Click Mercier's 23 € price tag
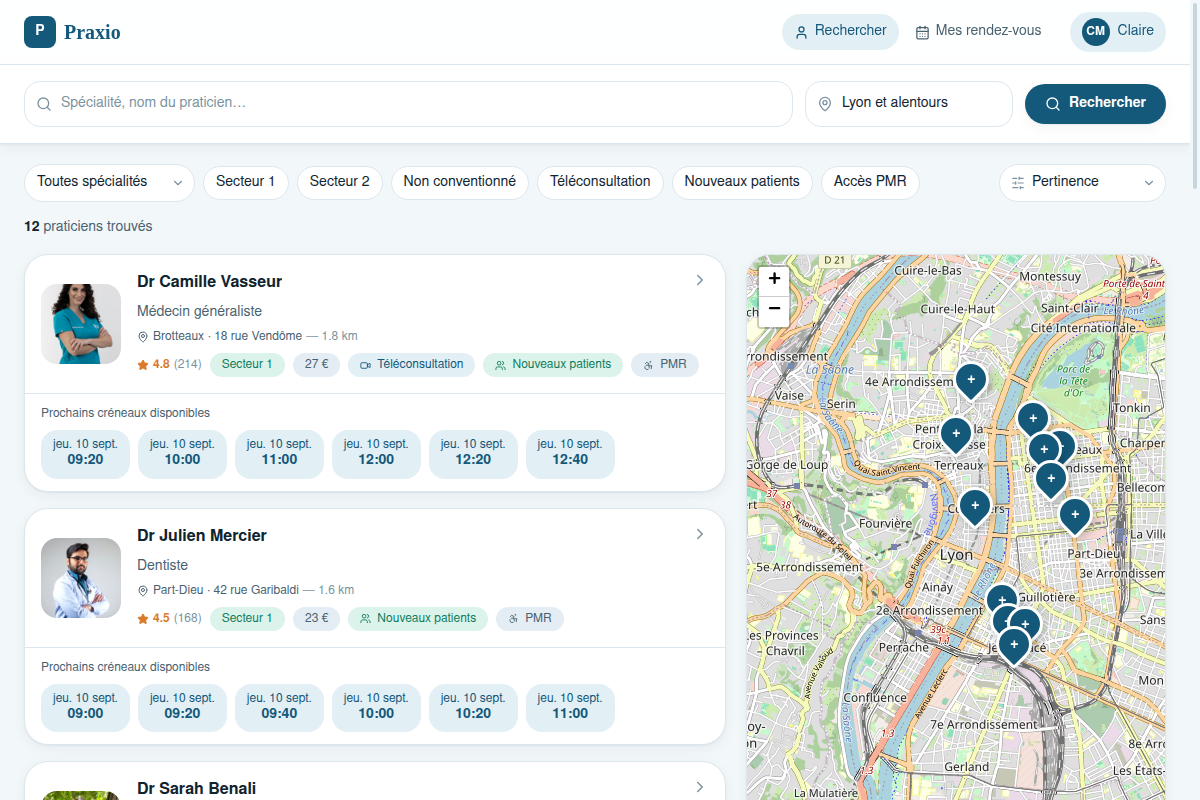1200x800 pixels. (x=317, y=619)
